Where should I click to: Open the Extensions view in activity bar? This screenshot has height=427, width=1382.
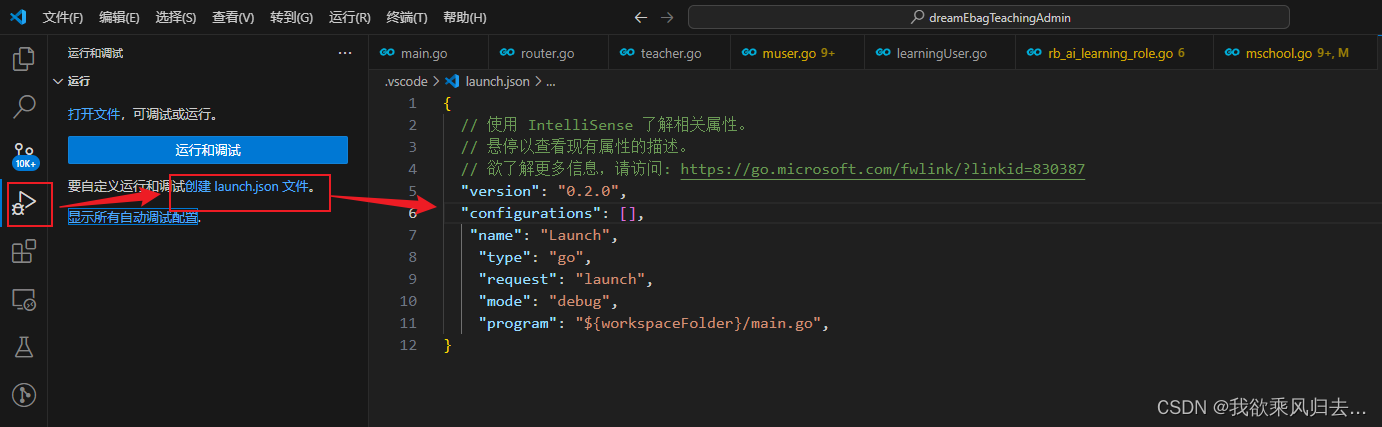tap(23, 252)
